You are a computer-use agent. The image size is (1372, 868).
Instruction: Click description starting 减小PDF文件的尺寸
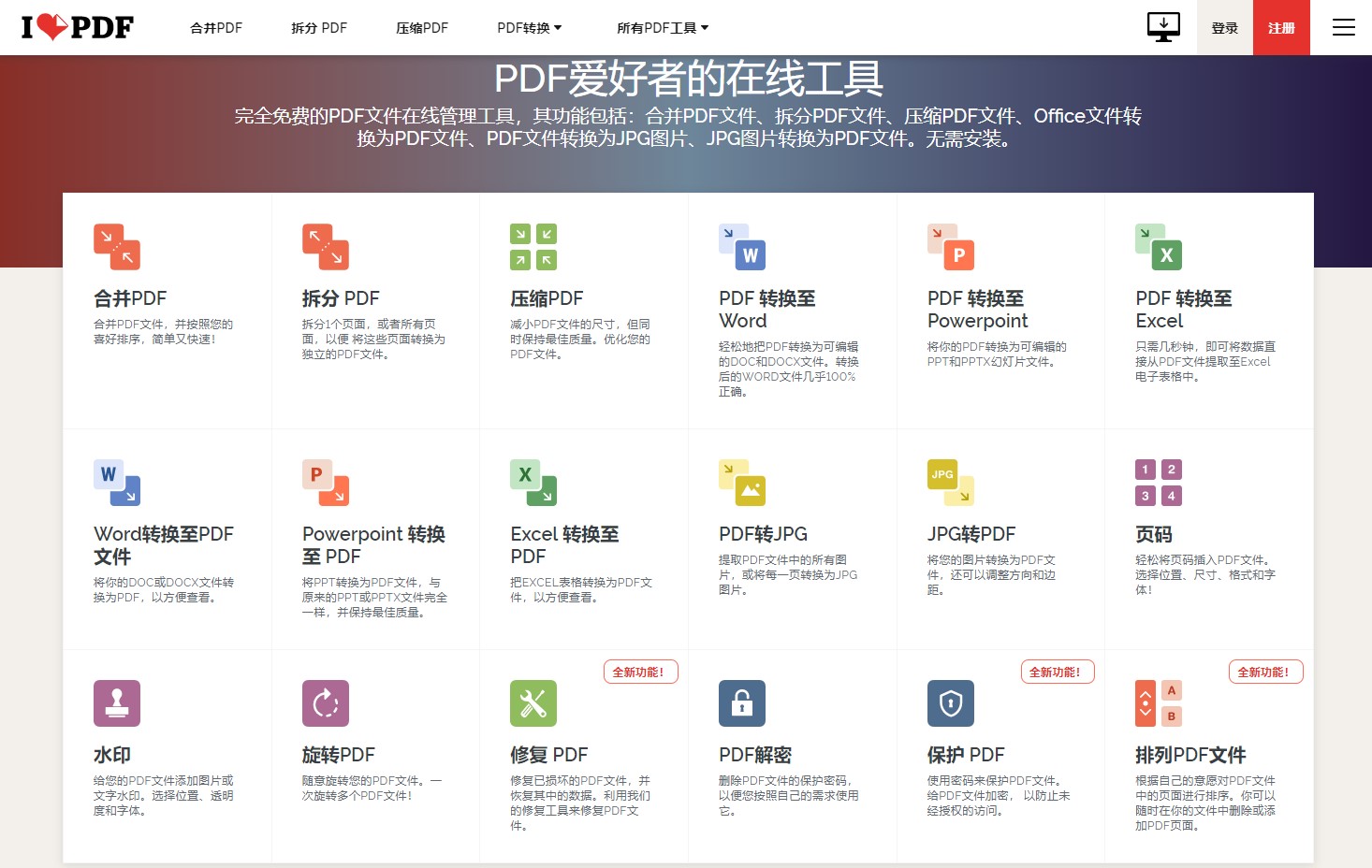pyautogui.click(x=580, y=339)
